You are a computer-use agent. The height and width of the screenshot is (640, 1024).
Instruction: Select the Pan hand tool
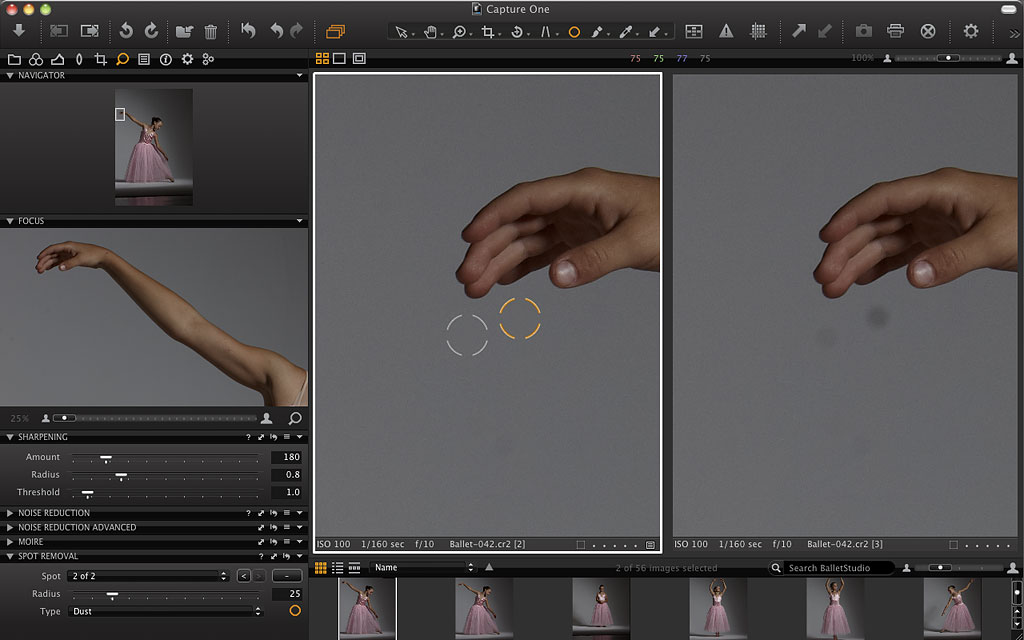(x=430, y=32)
